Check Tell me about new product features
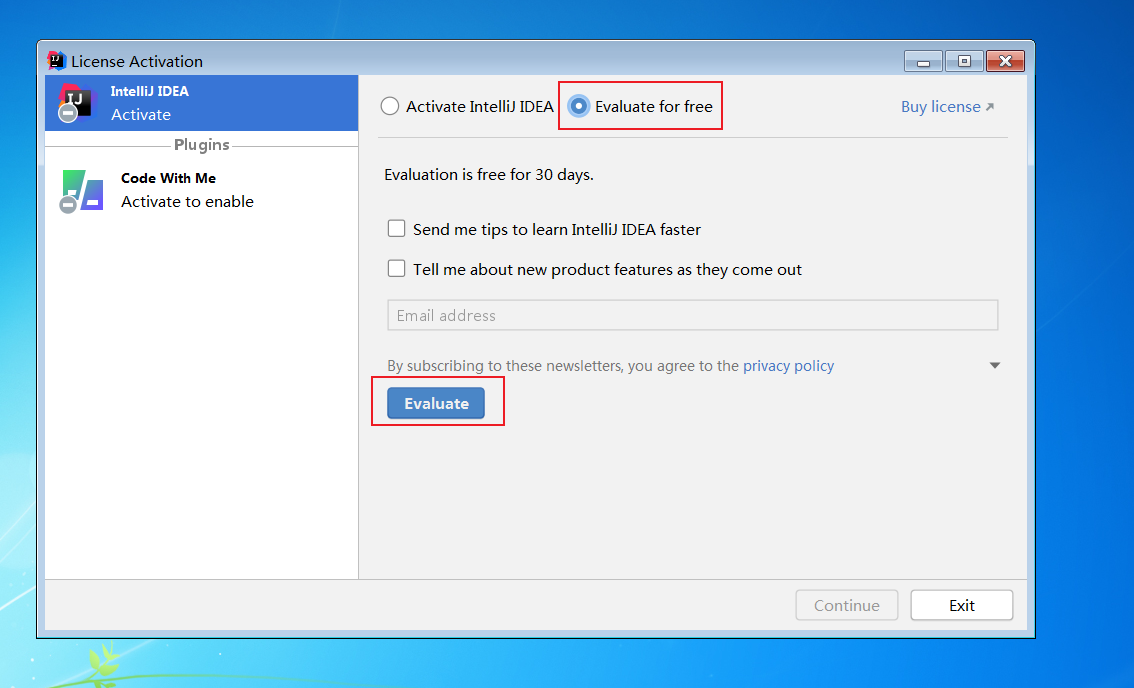The height and width of the screenshot is (688, 1134). (x=396, y=269)
